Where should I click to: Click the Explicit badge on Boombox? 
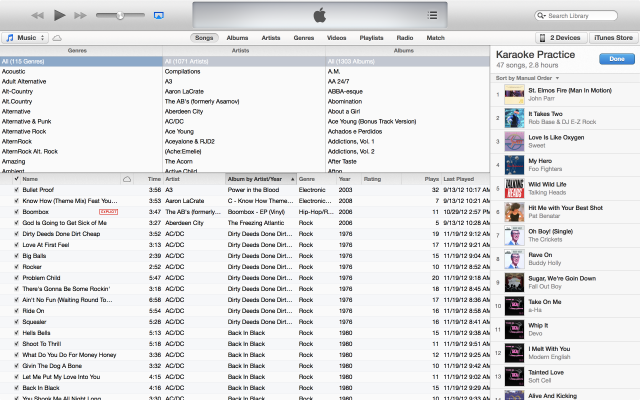tap(109, 212)
